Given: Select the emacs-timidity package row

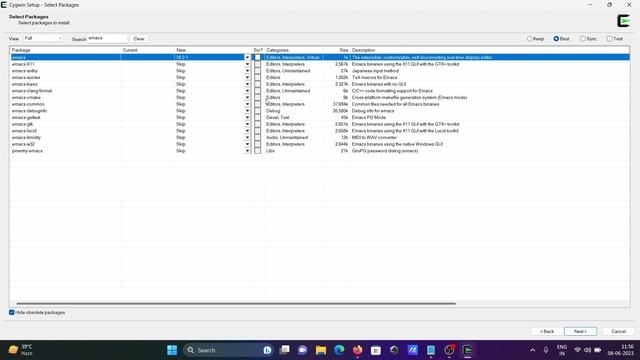Looking at the screenshot, I should (320, 138).
